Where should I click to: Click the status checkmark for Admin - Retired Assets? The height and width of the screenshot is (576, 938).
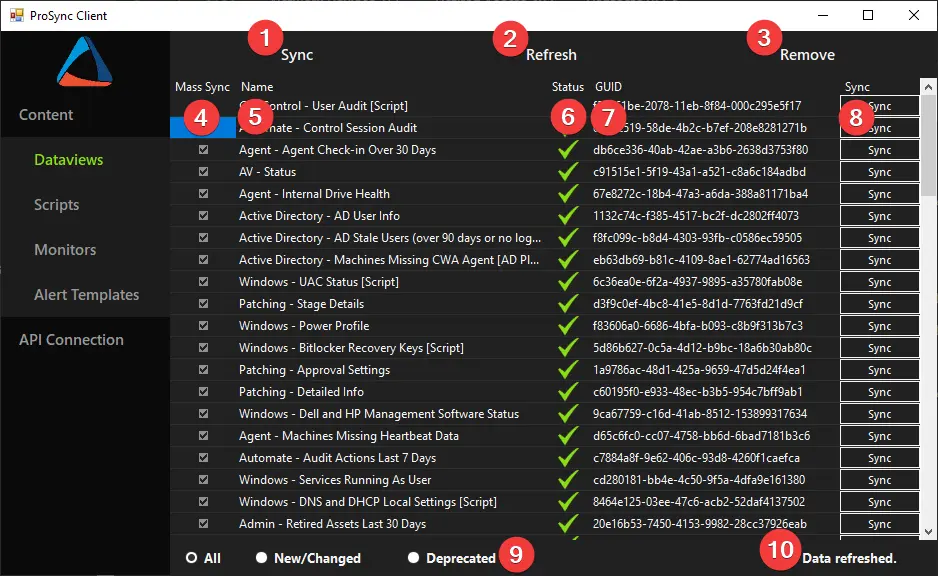click(568, 524)
